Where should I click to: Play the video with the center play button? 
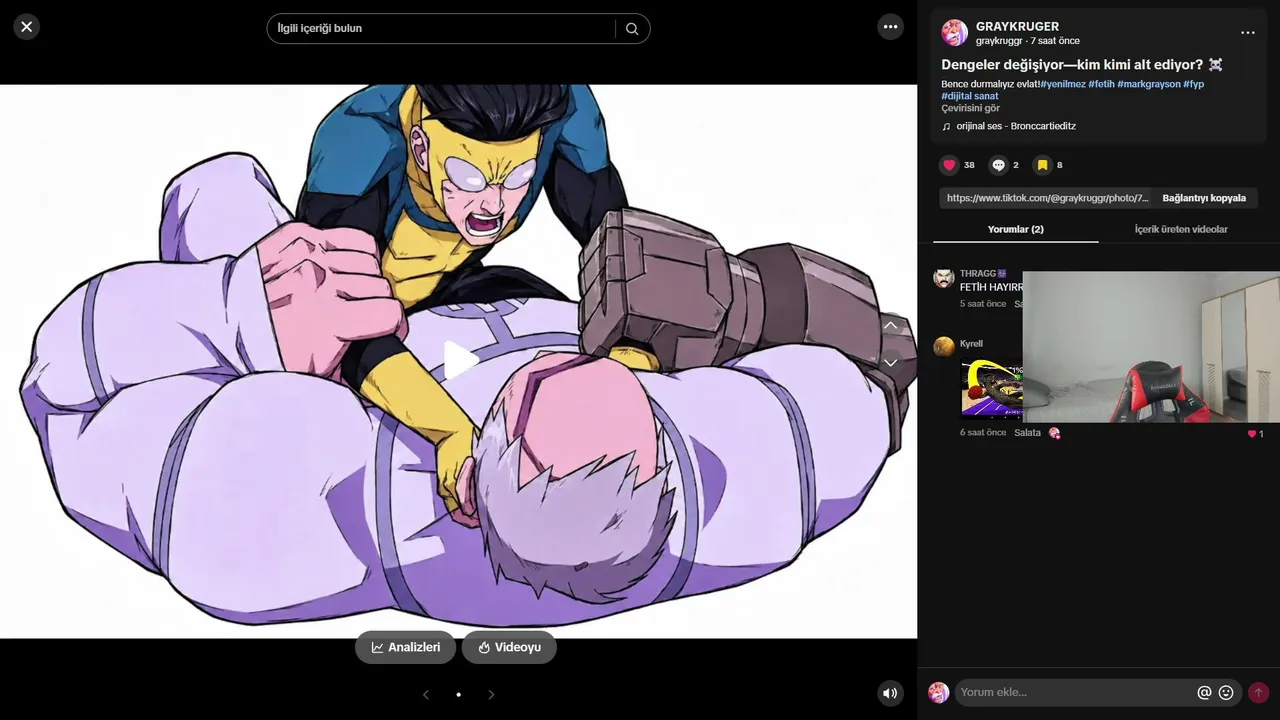click(460, 361)
